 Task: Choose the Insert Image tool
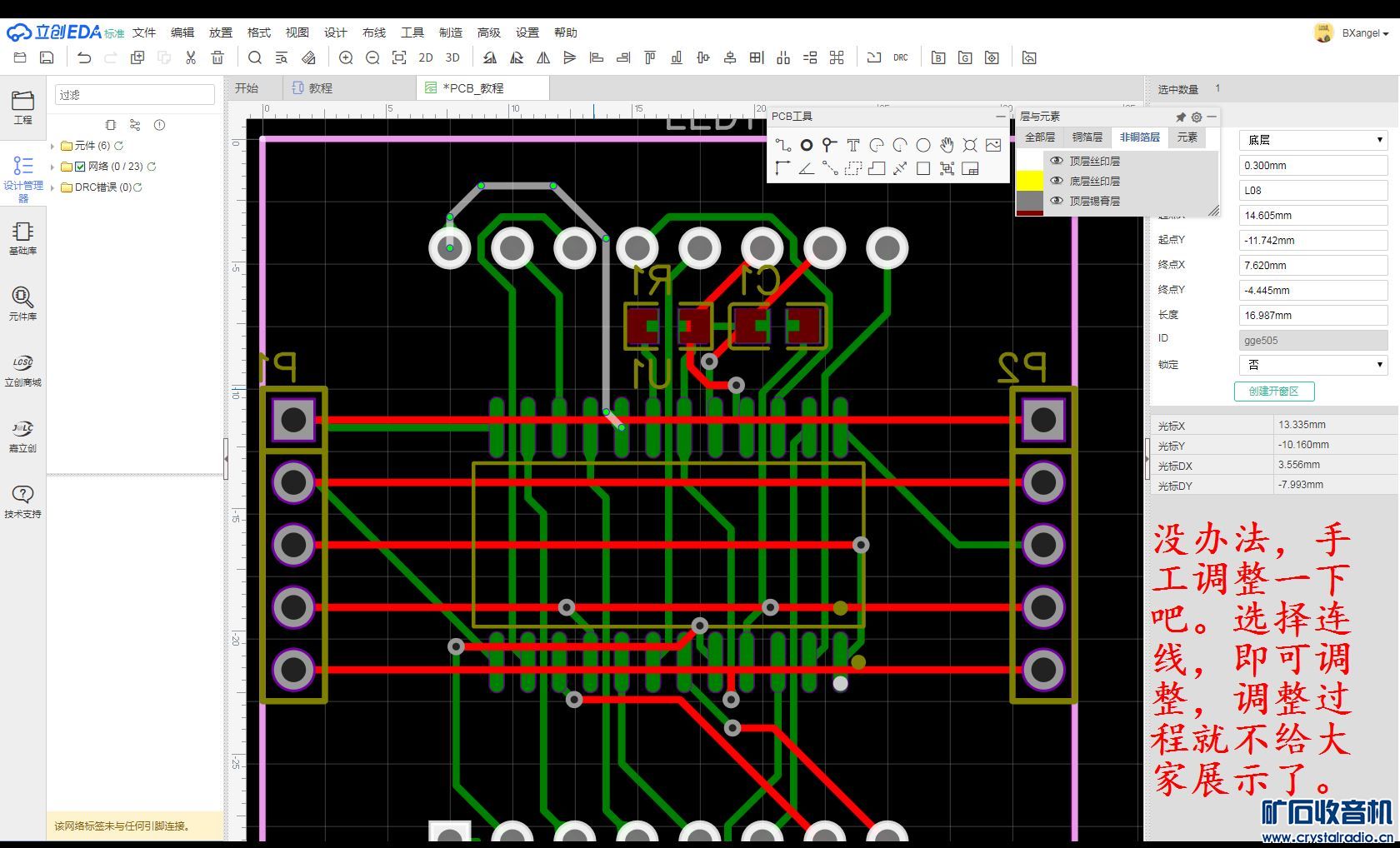(x=993, y=145)
